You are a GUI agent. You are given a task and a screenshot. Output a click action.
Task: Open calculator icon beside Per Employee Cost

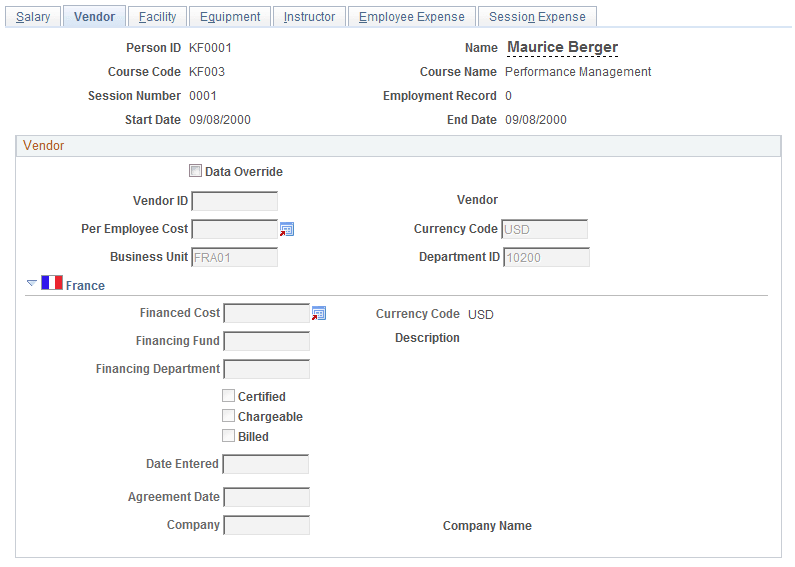287,229
